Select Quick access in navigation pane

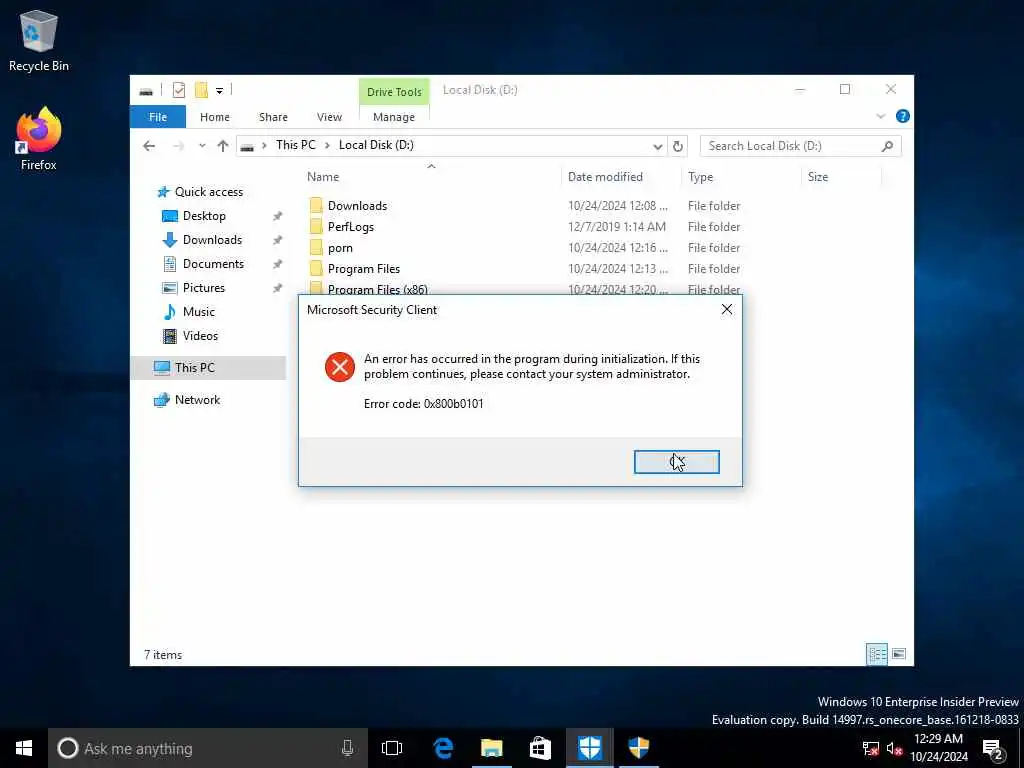(208, 191)
